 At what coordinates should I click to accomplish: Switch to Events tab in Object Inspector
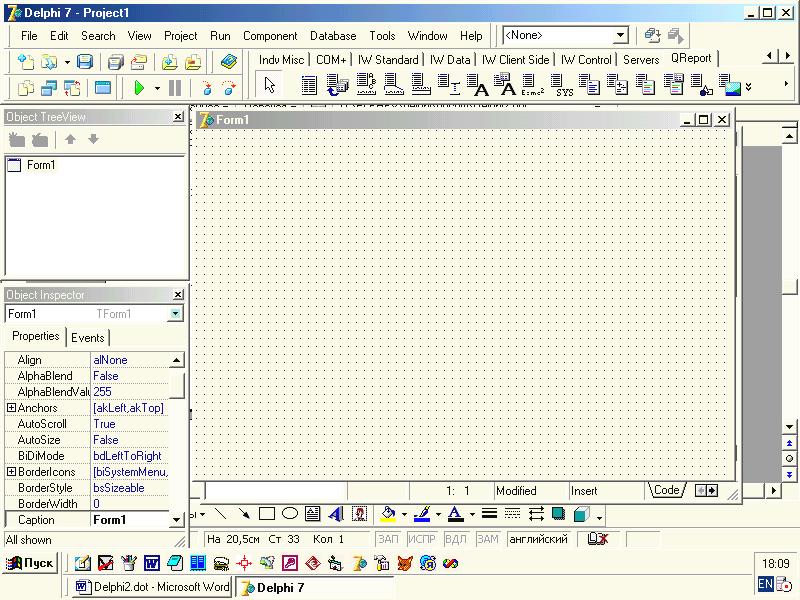88,338
